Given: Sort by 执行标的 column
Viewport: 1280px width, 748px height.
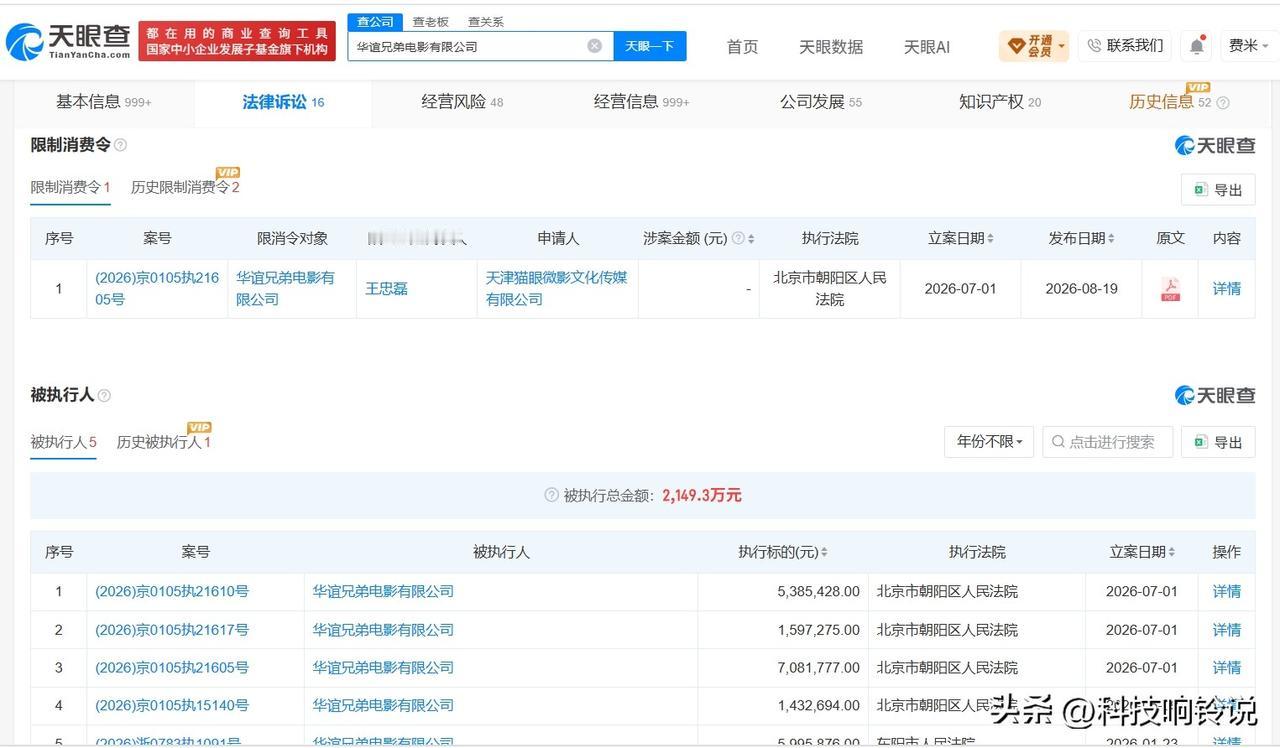Looking at the screenshot, I should (x=824, y=552).
